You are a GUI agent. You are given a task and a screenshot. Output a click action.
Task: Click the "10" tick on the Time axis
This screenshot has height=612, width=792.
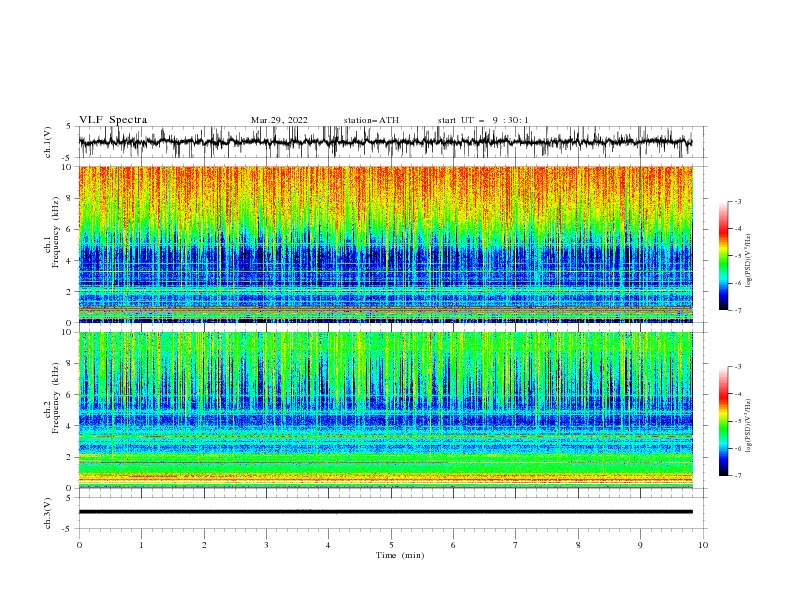tap(703, 545)
